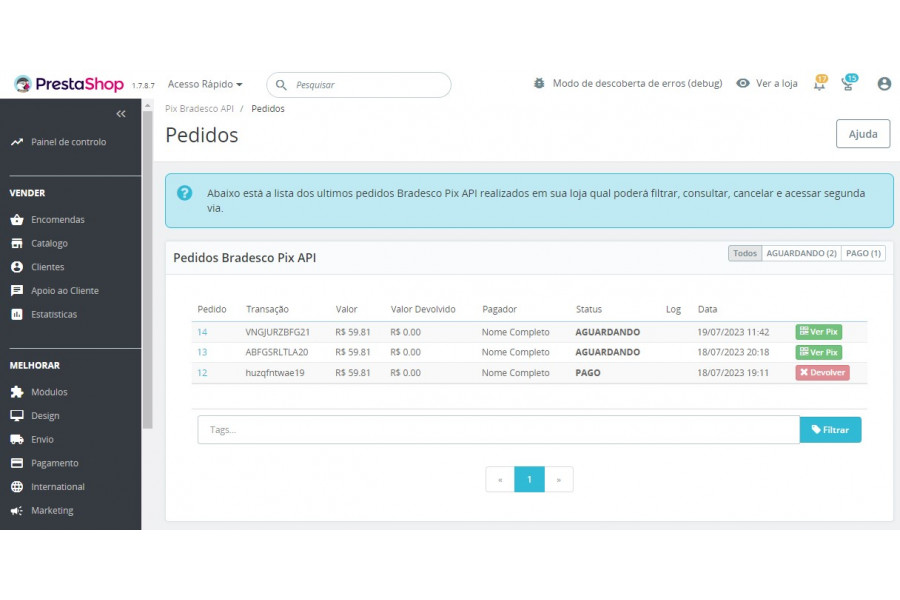Click the Ajuda button

pyautogui.click(x=863, y=134)
